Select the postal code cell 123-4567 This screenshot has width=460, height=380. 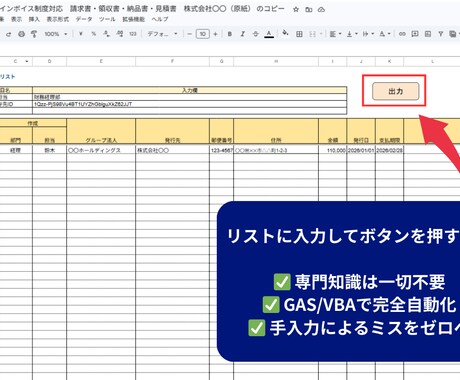222,150
